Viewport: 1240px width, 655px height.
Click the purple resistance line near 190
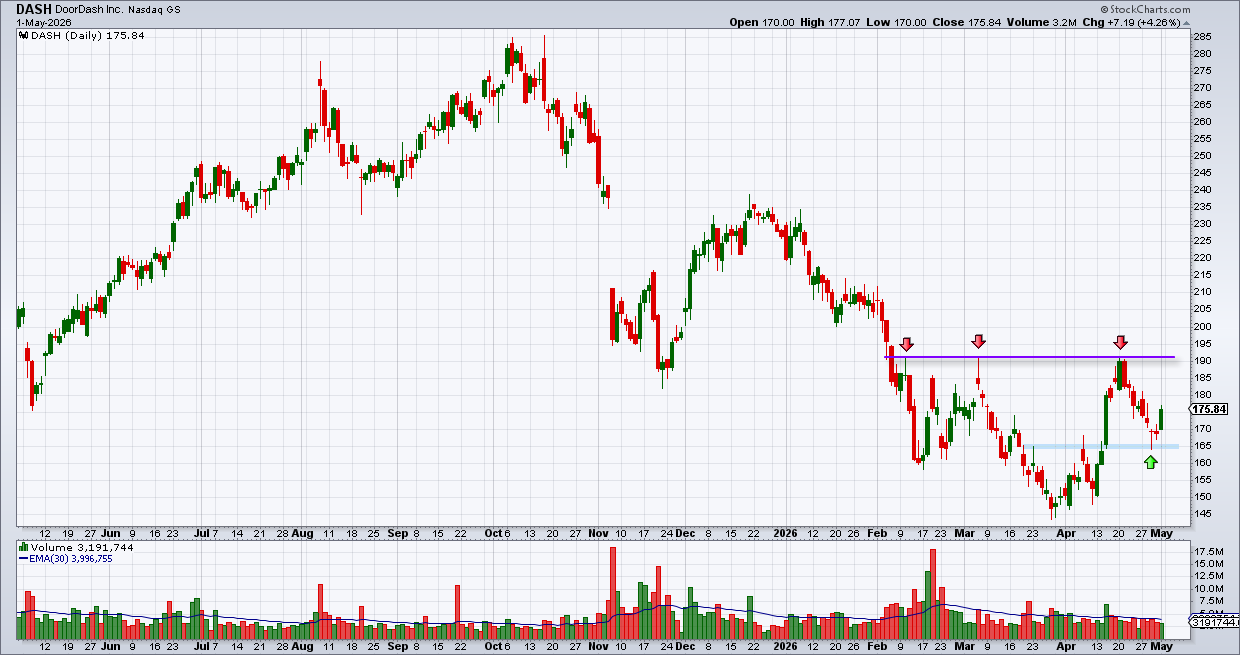pos(1029,357)
